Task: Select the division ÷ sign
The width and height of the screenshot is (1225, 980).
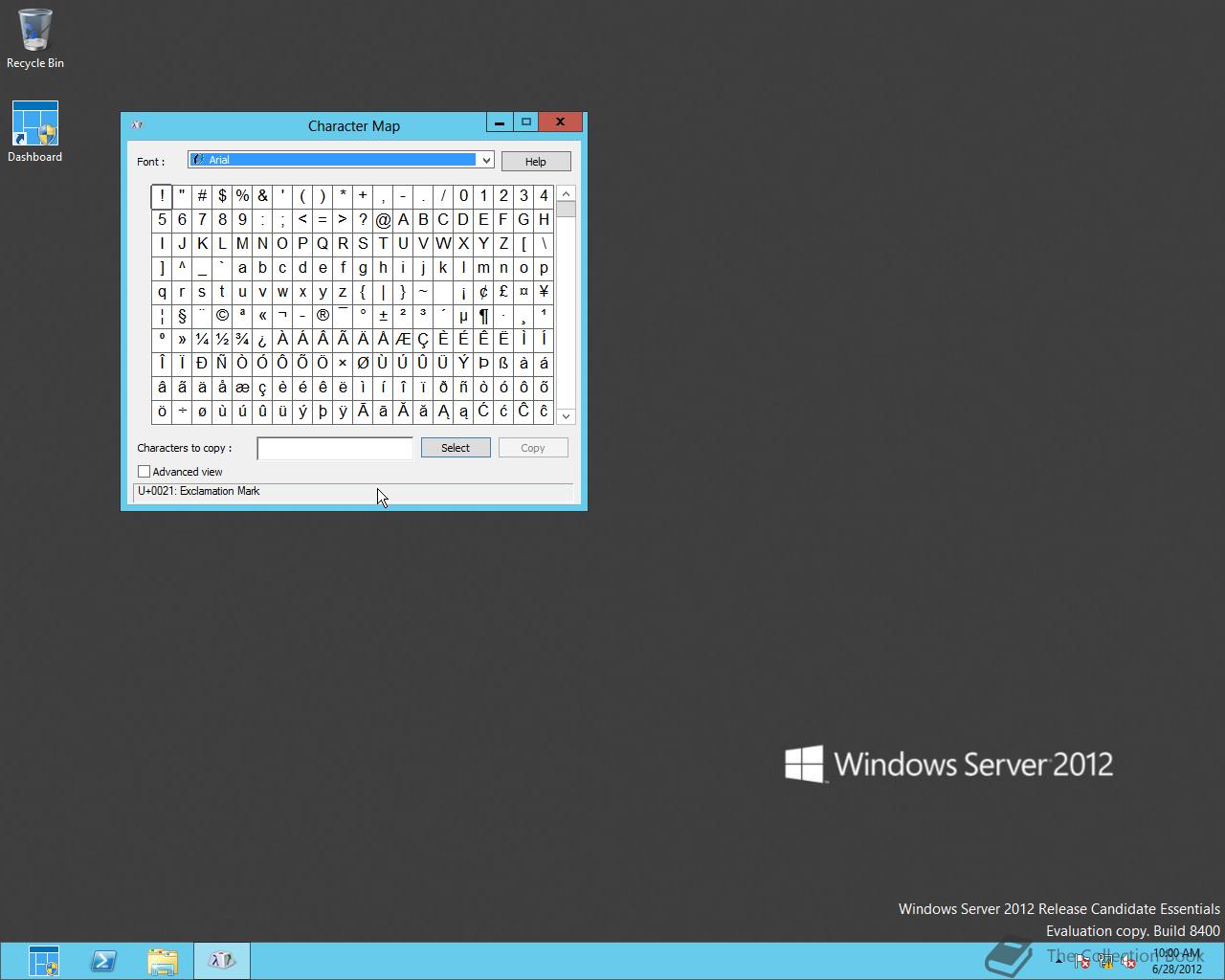Action: coord(182,412)
